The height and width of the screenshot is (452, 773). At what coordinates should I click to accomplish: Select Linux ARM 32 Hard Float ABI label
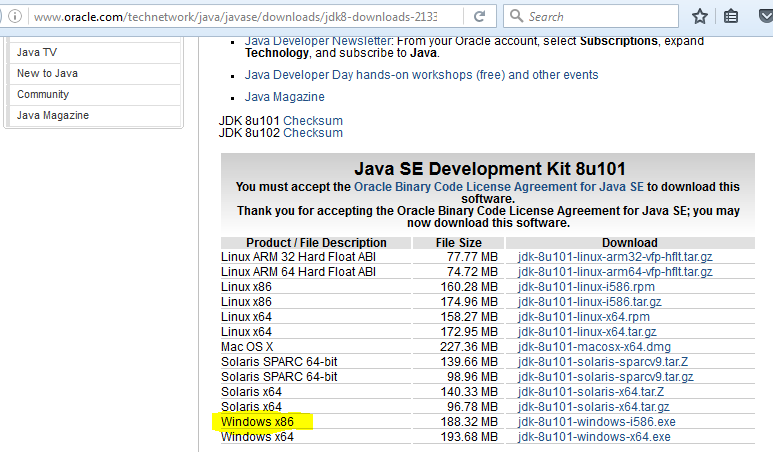tap(298, 257)
